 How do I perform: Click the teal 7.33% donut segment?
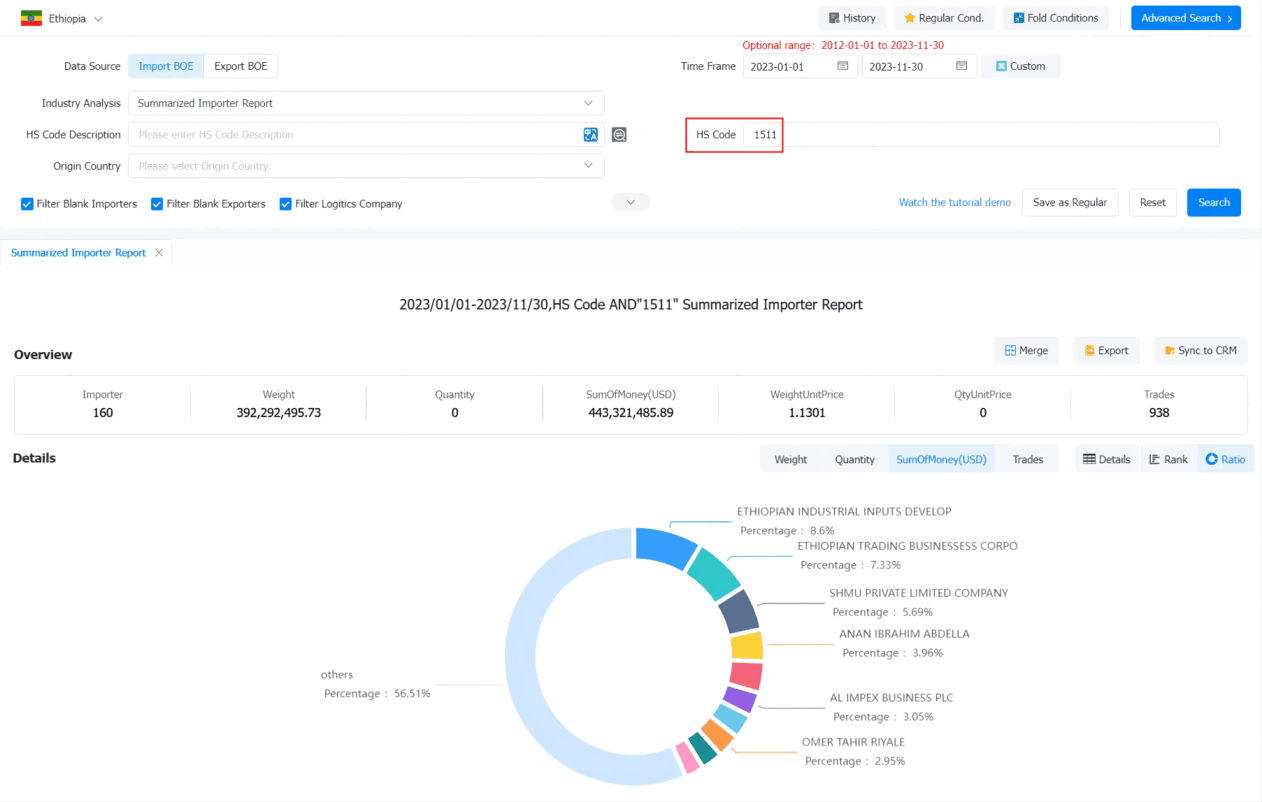click(x=715, y=573)
